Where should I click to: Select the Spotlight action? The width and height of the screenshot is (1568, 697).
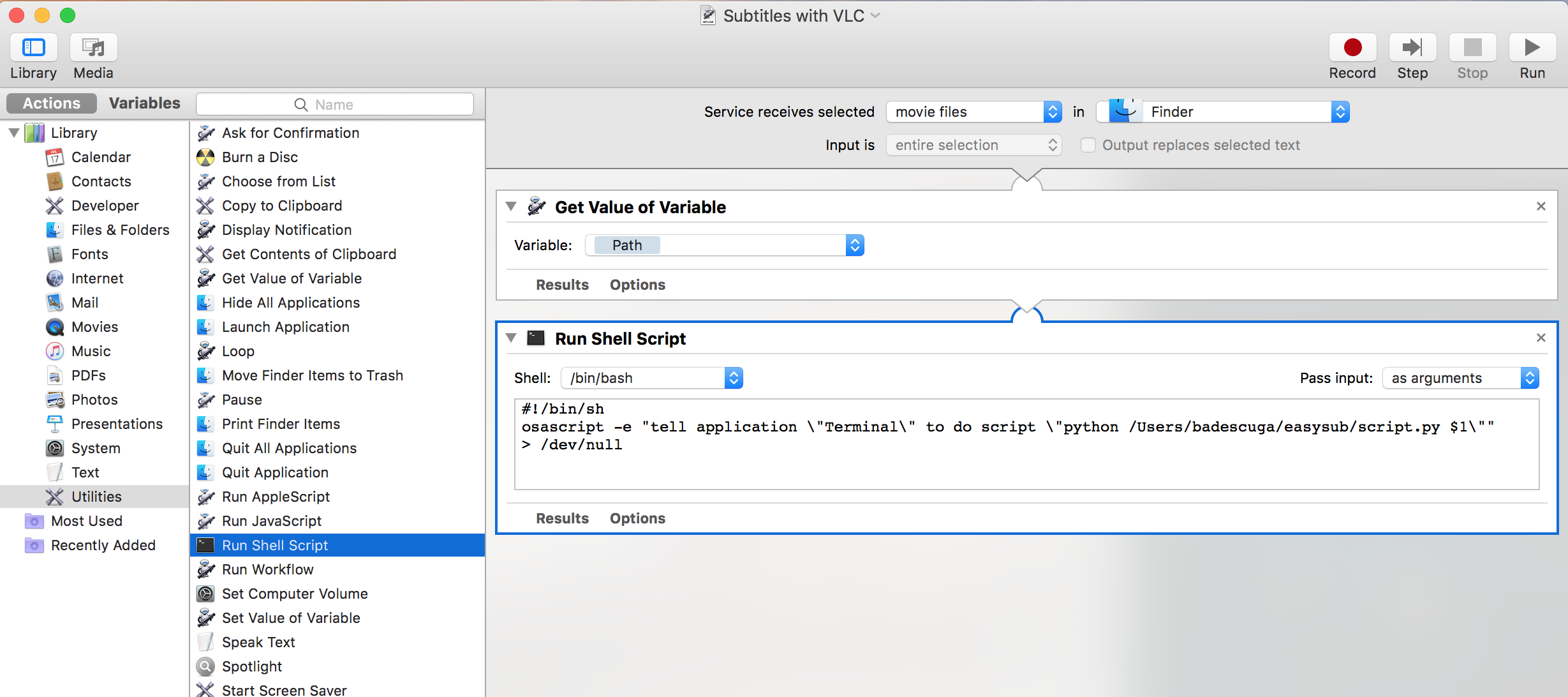point(251,666)
